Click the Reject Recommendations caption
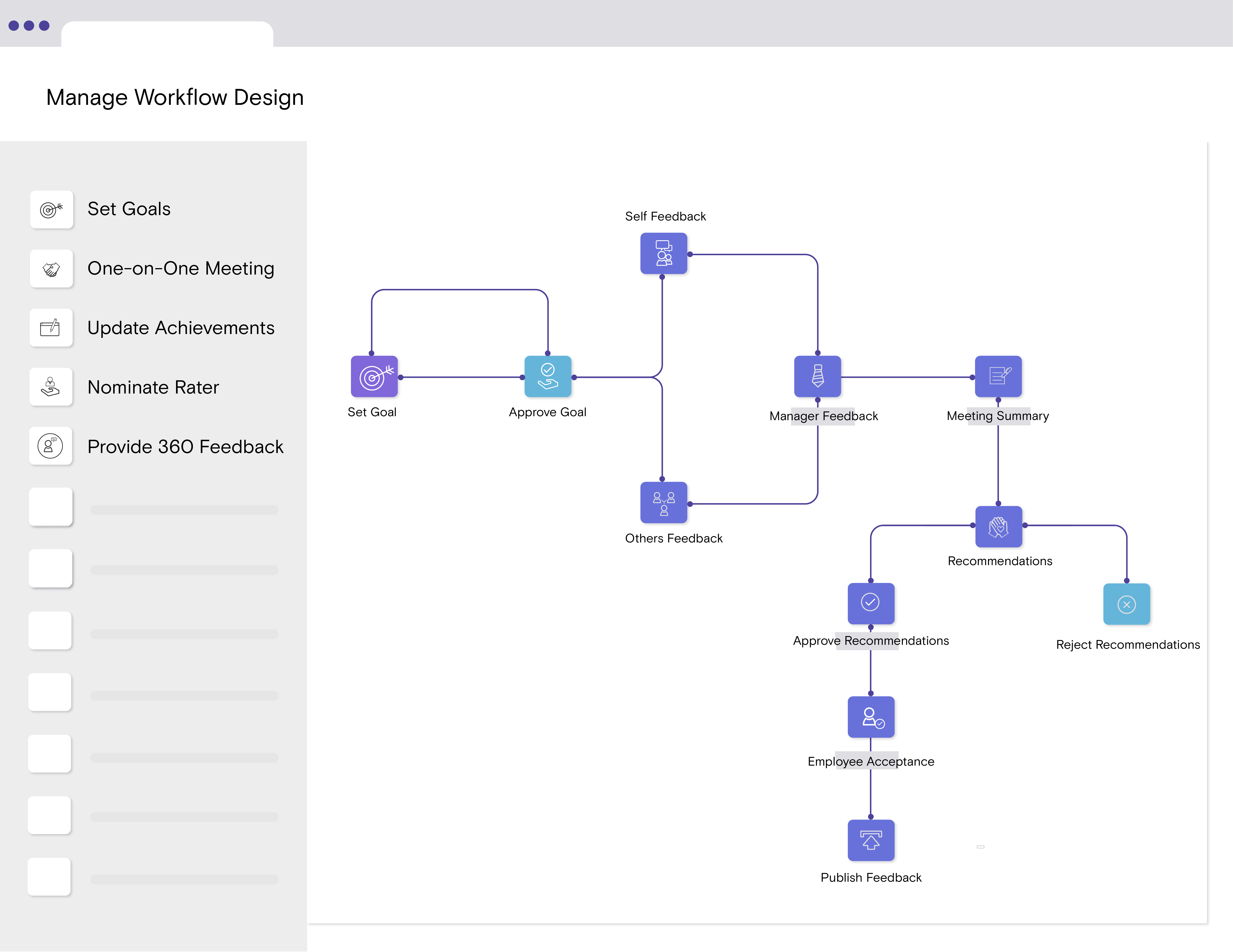Viewport: 1233px width, 952px height. point(1128,645)
